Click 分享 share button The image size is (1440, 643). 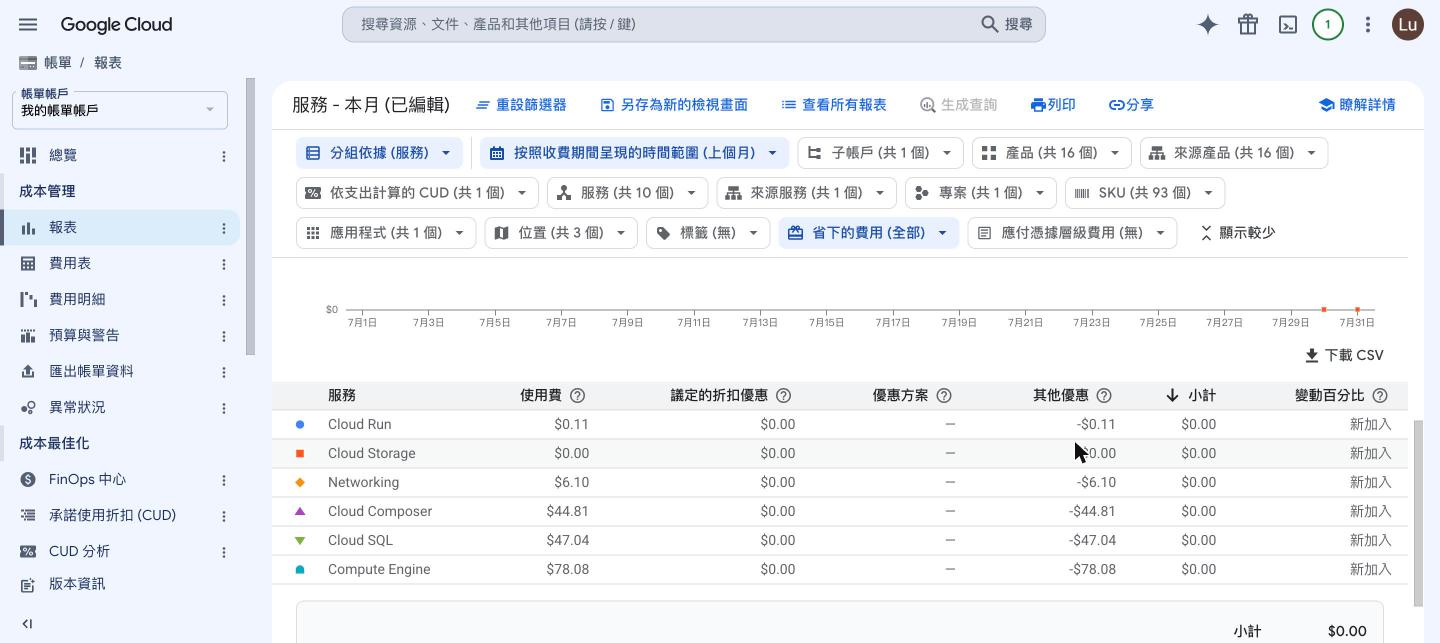pyautogui.click(x=1131, y=105)
